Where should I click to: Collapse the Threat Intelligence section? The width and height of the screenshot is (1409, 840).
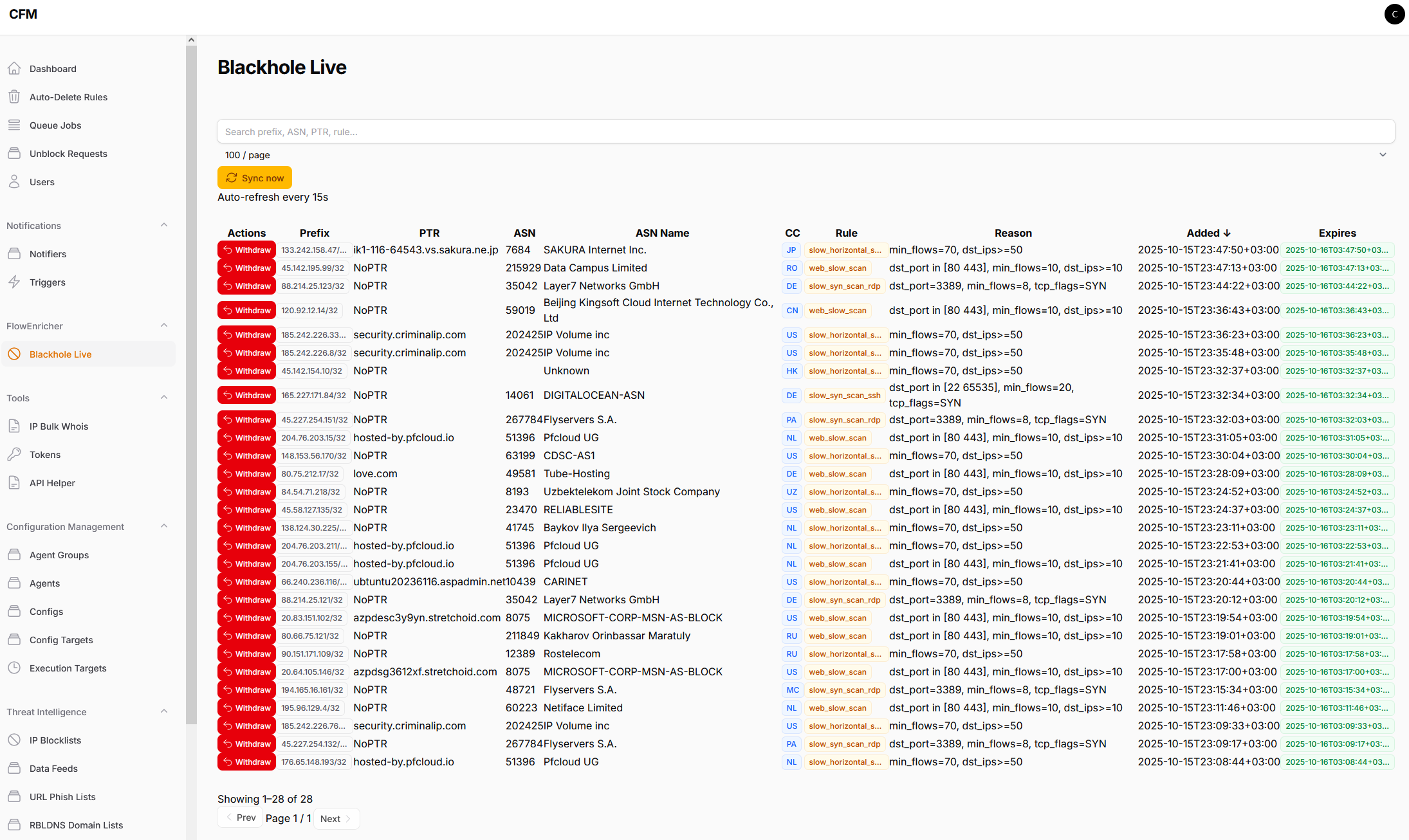coord(164,712)
